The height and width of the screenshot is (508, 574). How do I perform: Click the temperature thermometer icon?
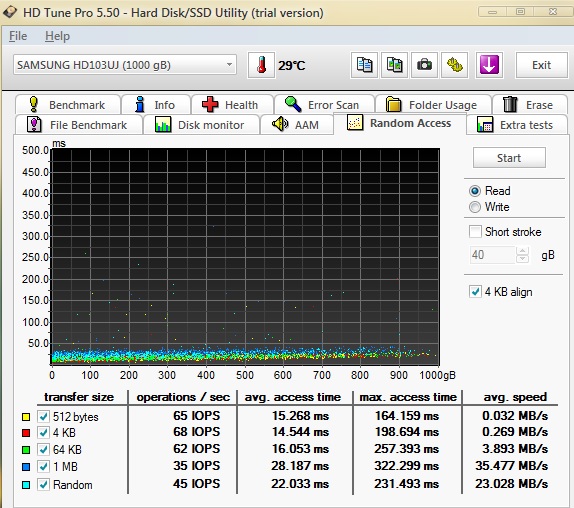point(261,65)
